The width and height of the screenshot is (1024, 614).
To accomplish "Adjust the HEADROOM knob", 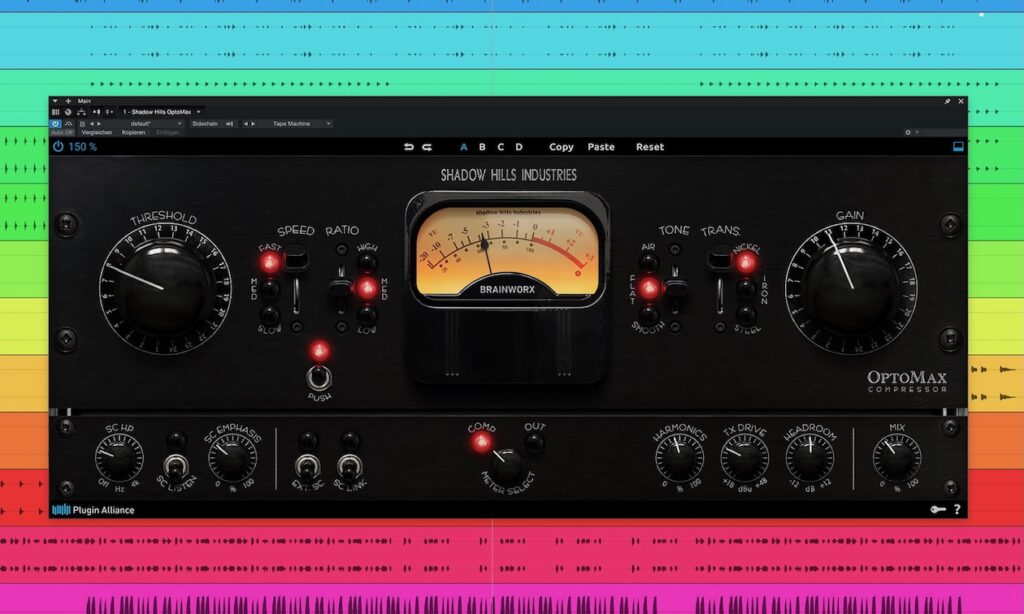I will 810,457.
